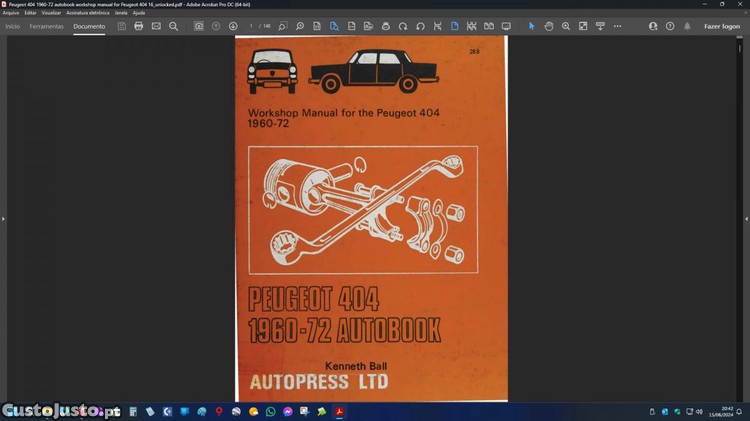Click the print icon in the toolbar
Image resolution: width=750 pixels, height=421 pixels.
pyautogui.click(x=138, y=26)
